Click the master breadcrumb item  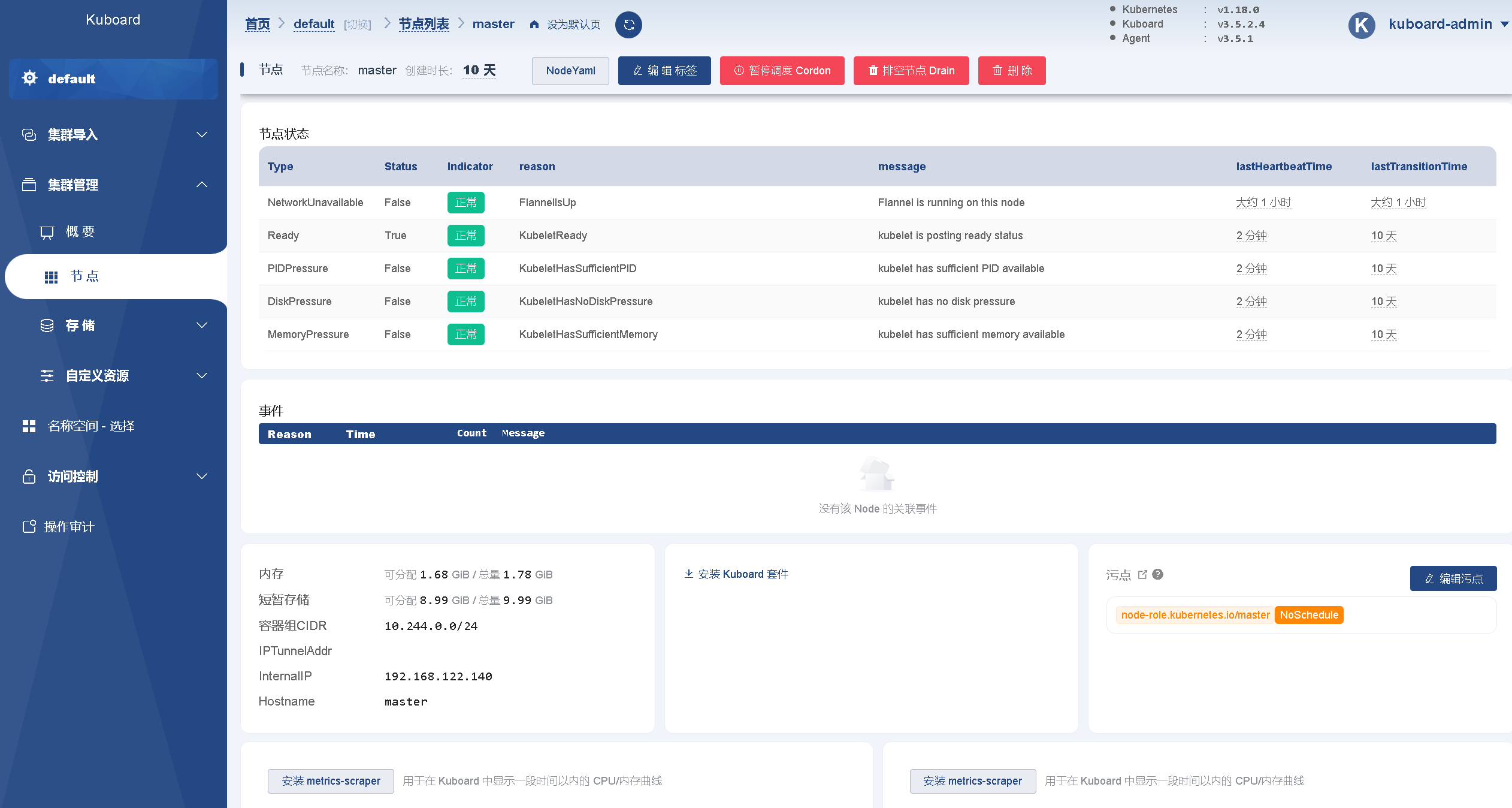(x=494, y=24)
